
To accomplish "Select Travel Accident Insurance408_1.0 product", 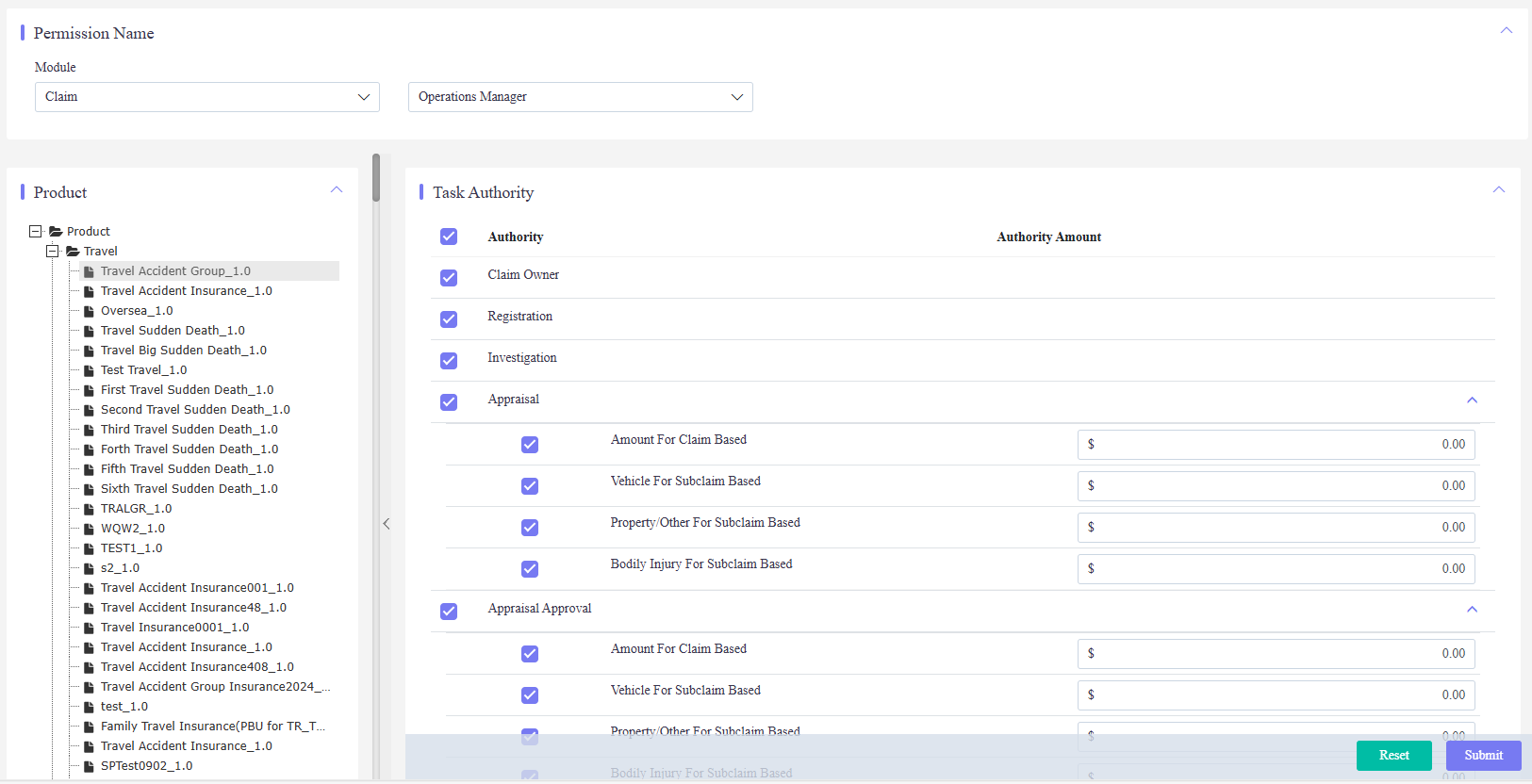I will click(197, 667).
